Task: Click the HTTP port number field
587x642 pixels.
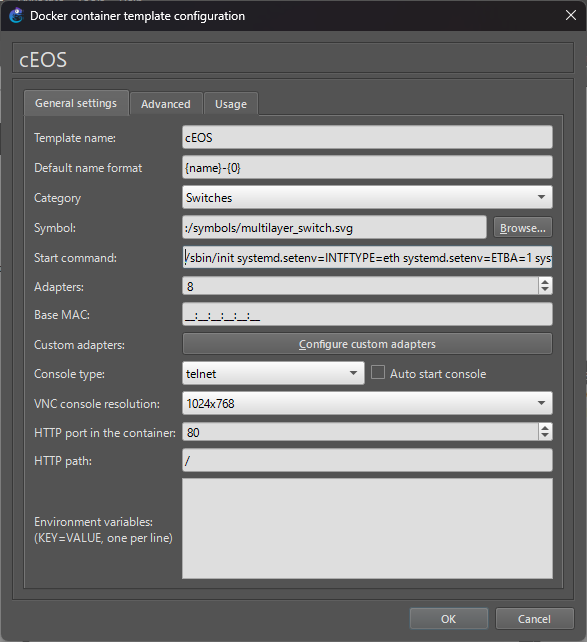Action: [x=360, y=432]
